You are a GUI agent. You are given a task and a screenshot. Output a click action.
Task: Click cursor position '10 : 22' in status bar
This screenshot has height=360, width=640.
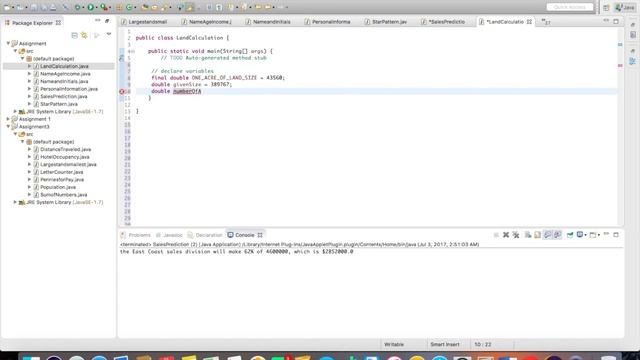482,344
